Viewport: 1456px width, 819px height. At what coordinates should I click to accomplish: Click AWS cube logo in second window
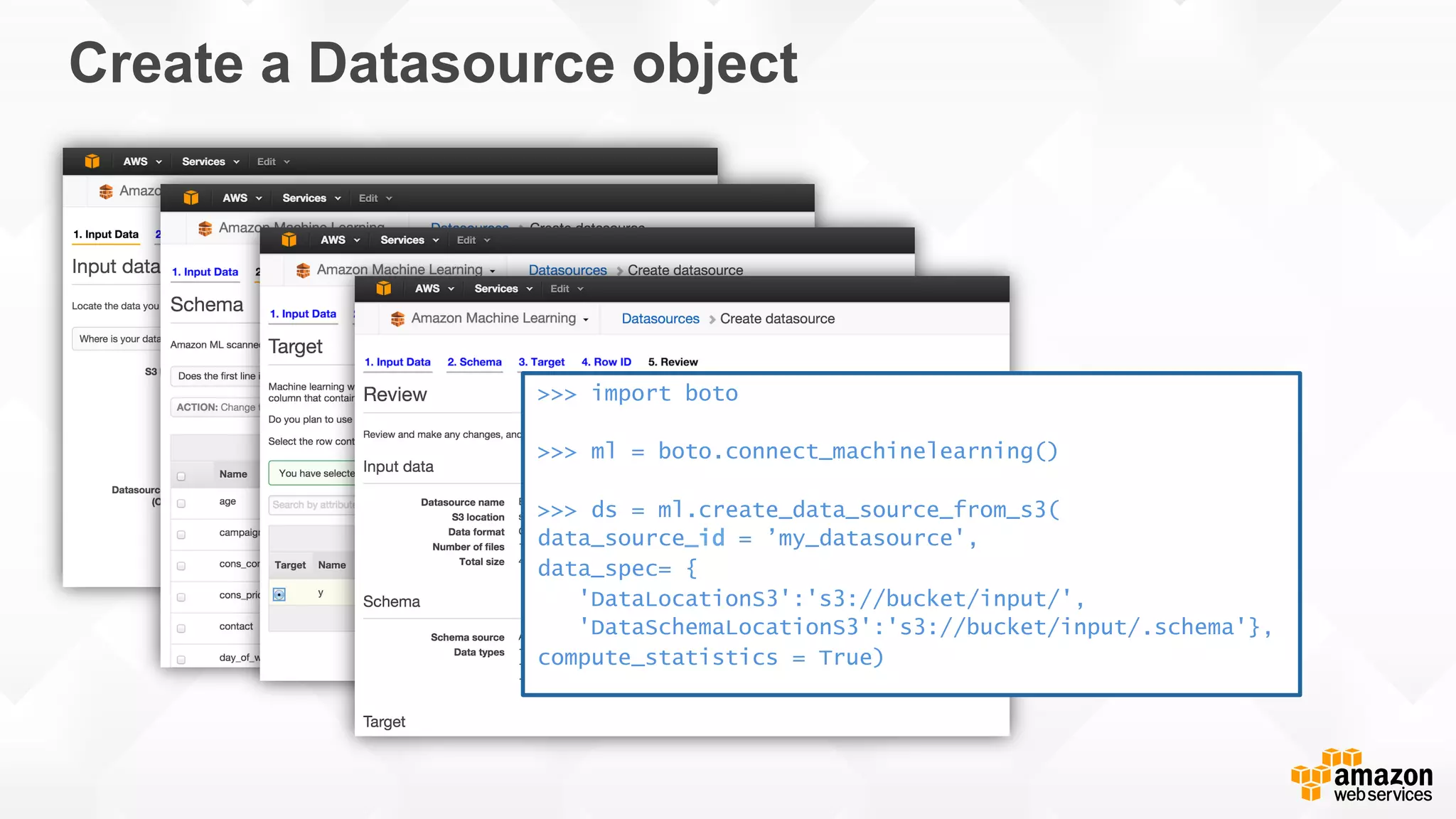tap(191, 198)
